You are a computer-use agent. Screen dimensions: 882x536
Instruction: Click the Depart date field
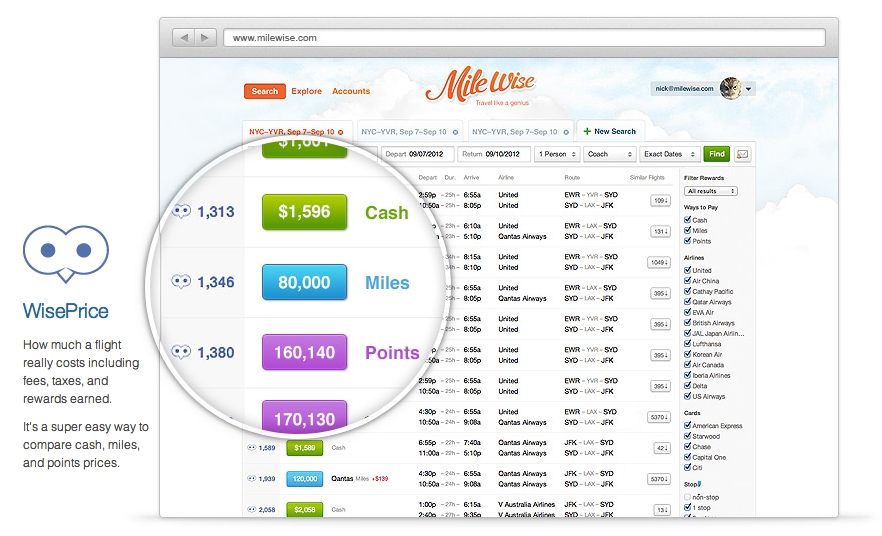[417, 154]
